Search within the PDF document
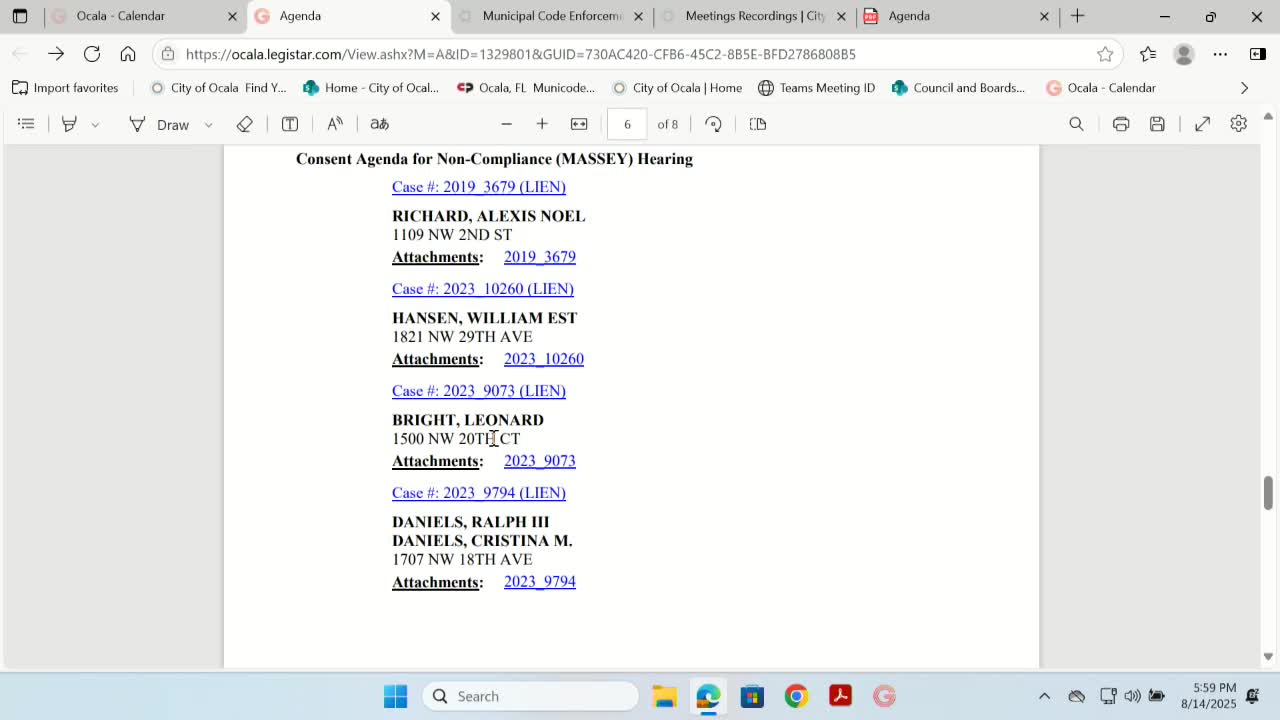This screenshot has height=720, width=1280. (x=1076, y=124)
